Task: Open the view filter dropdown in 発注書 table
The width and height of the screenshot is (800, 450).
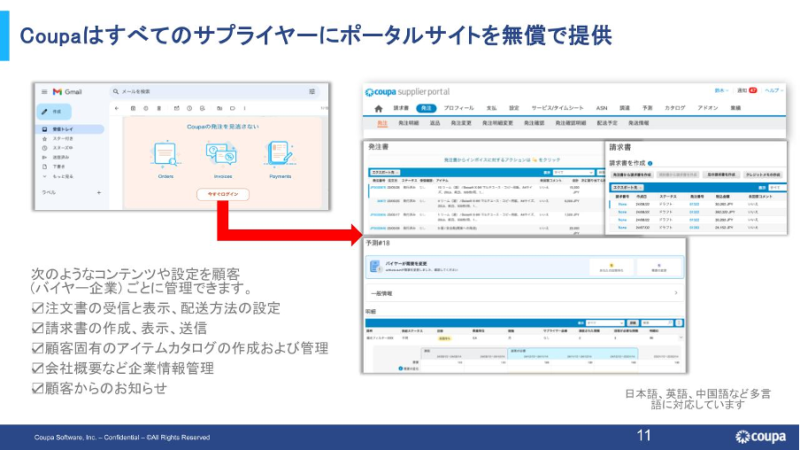Action: (573, 173)
